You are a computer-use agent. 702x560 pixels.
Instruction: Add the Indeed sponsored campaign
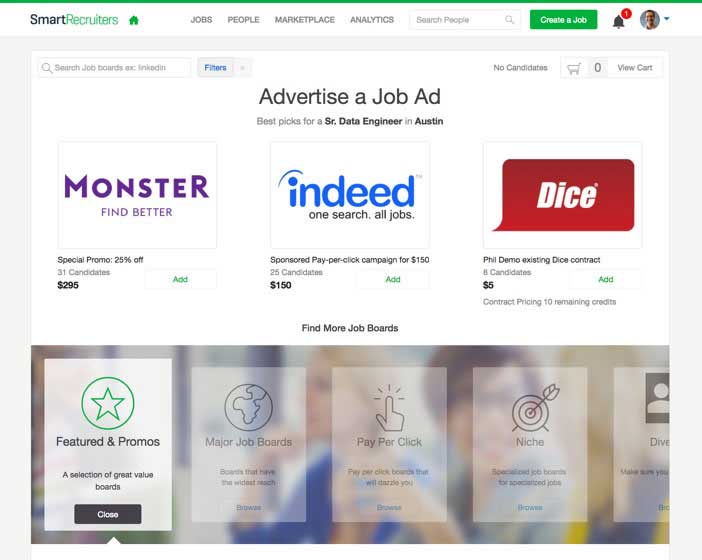(x=393, y=279)
